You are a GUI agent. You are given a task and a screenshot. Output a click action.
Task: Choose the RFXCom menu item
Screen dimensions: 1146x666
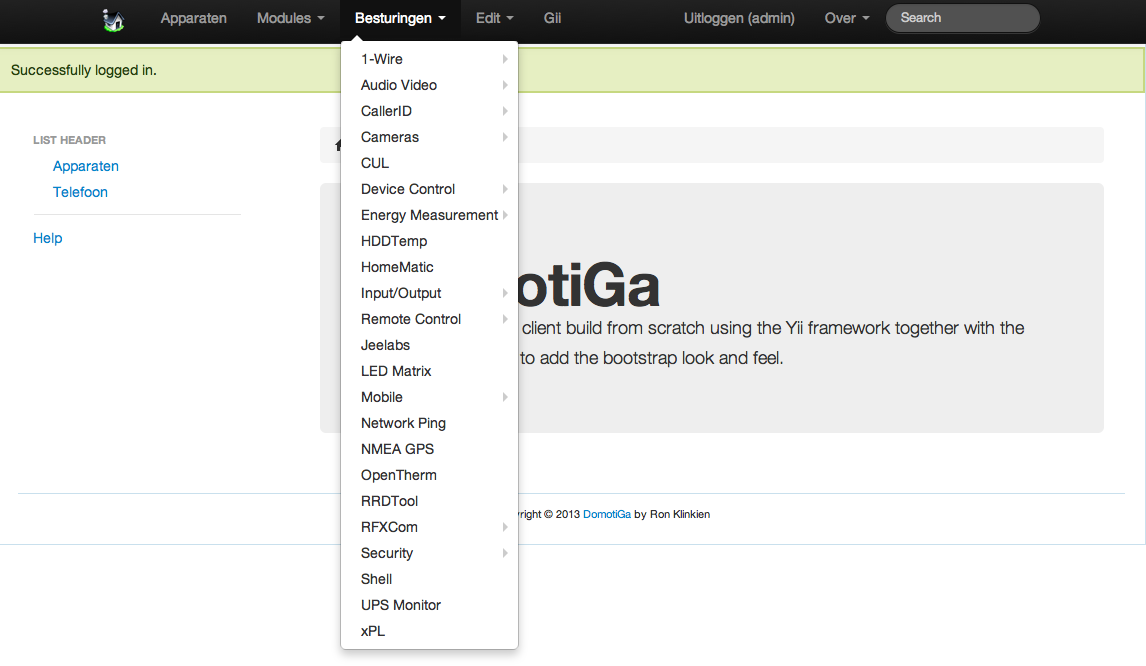pyautogui.click(x=389, y=527)
